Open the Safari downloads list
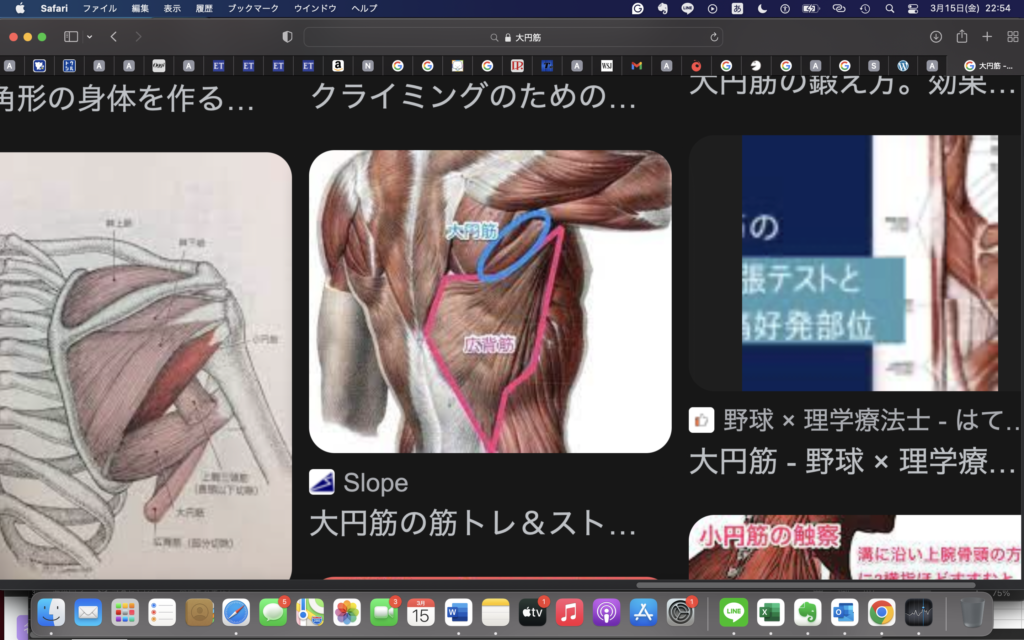Viewport: 1024px width, 640px height. pyautogui.click(x=936, y=37)
